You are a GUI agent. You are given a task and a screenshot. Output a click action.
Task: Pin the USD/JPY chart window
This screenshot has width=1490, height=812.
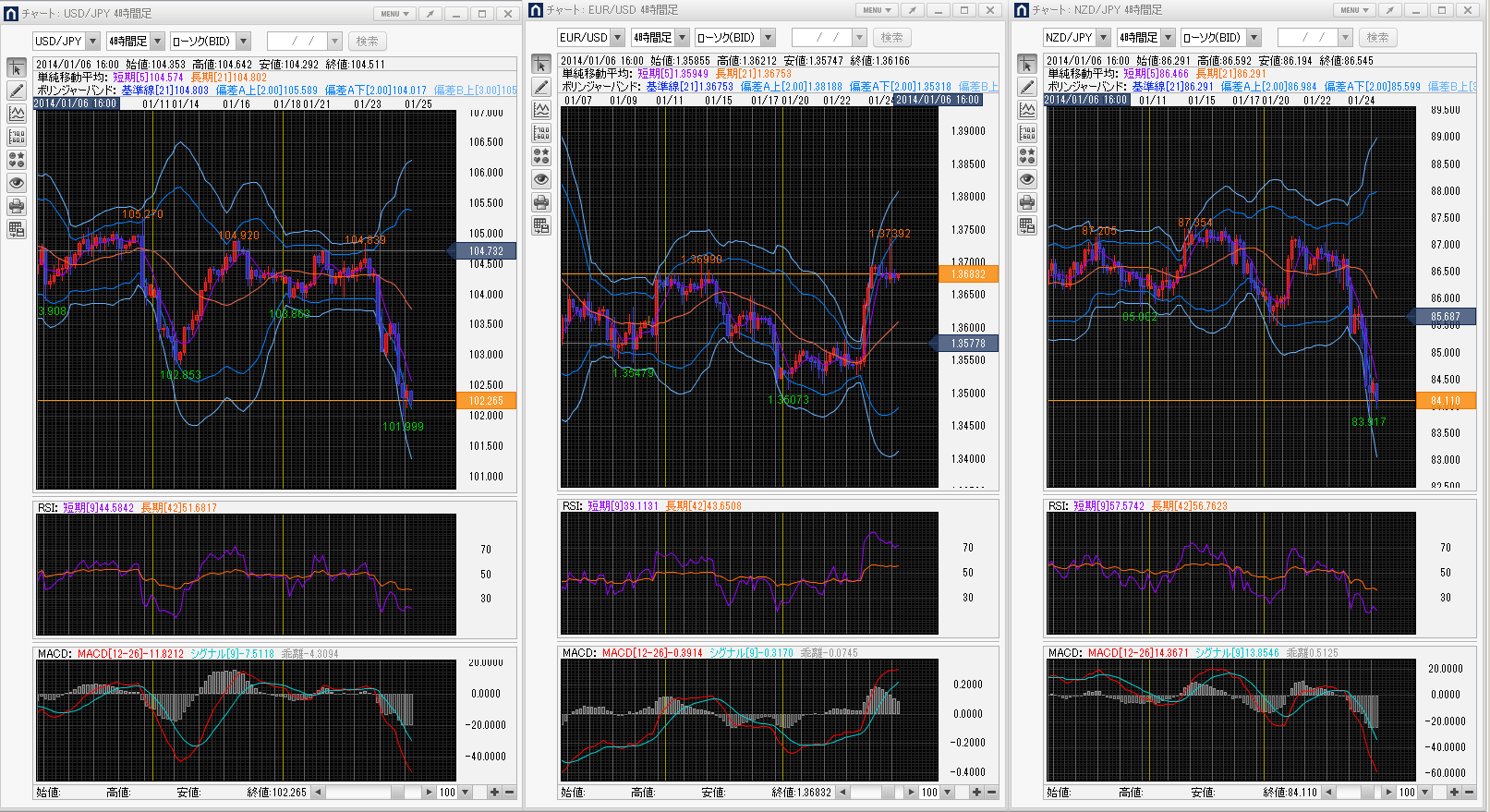(430, 14)
